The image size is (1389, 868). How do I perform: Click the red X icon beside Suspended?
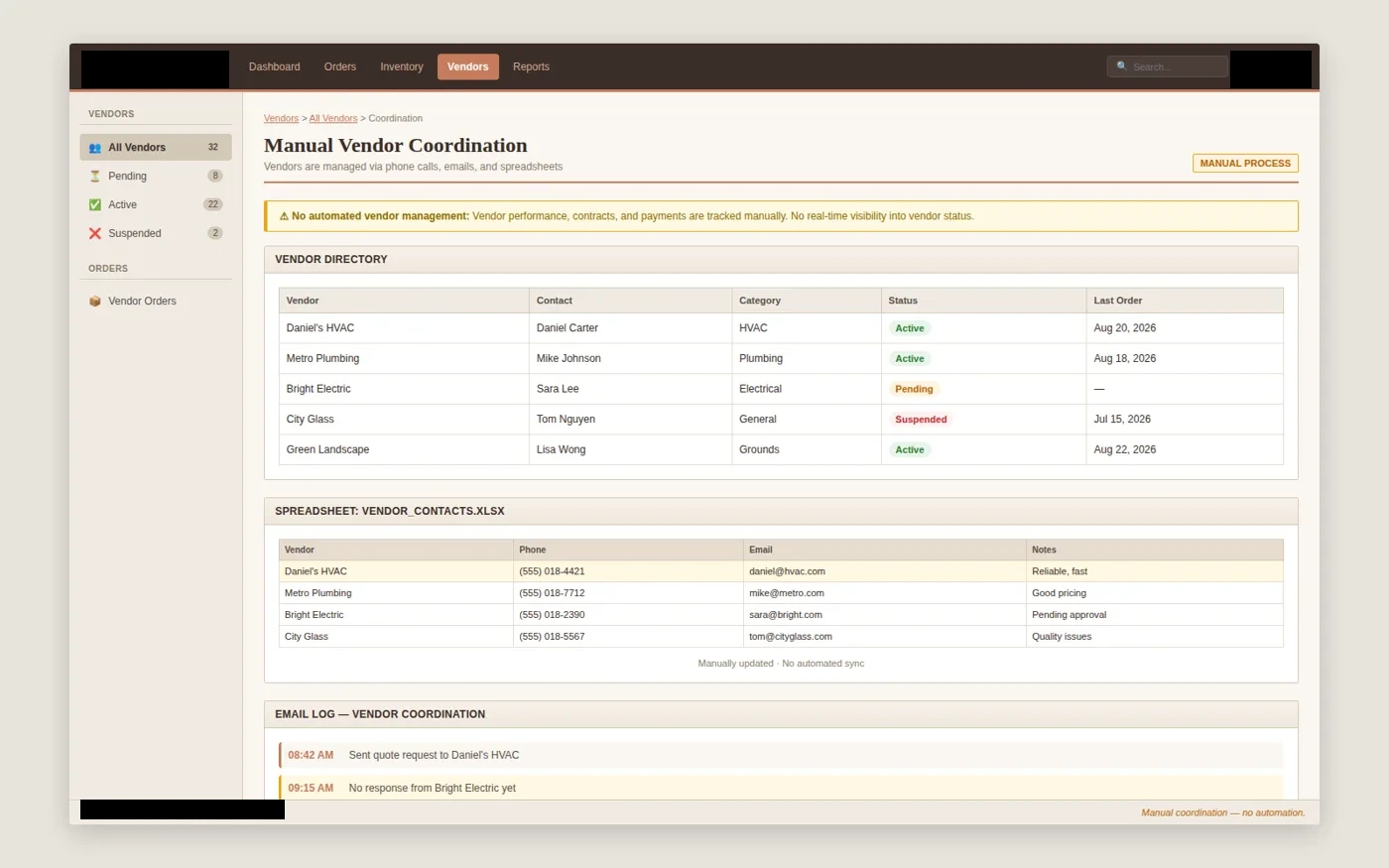point(95,234)
